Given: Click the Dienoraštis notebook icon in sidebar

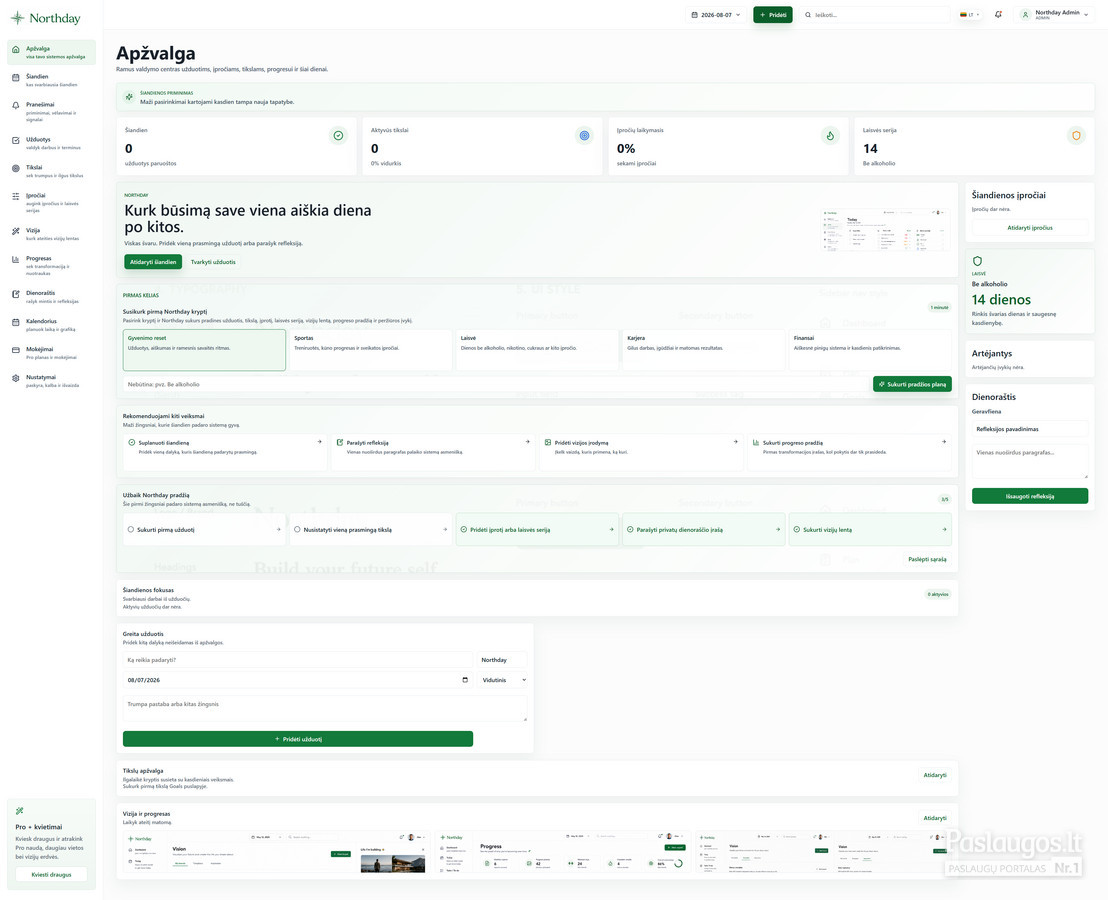Looking at the screenshot, I should 16,294.
